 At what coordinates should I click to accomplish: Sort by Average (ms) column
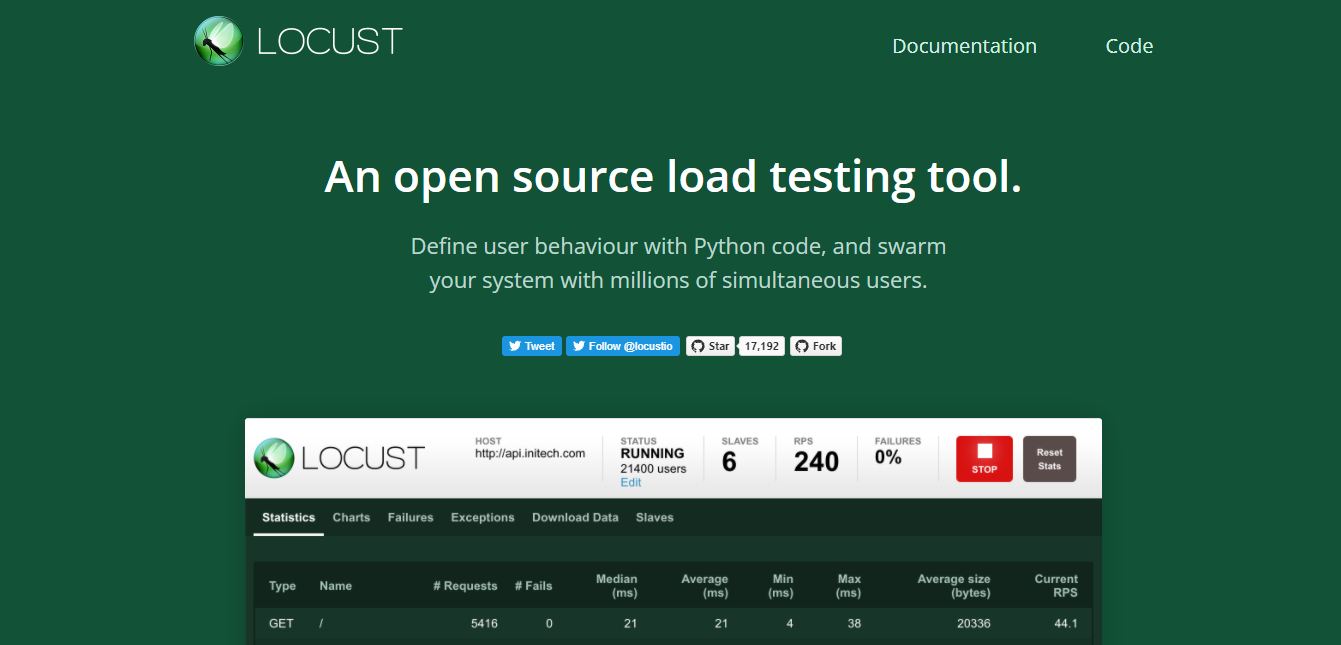coord(704,586)
